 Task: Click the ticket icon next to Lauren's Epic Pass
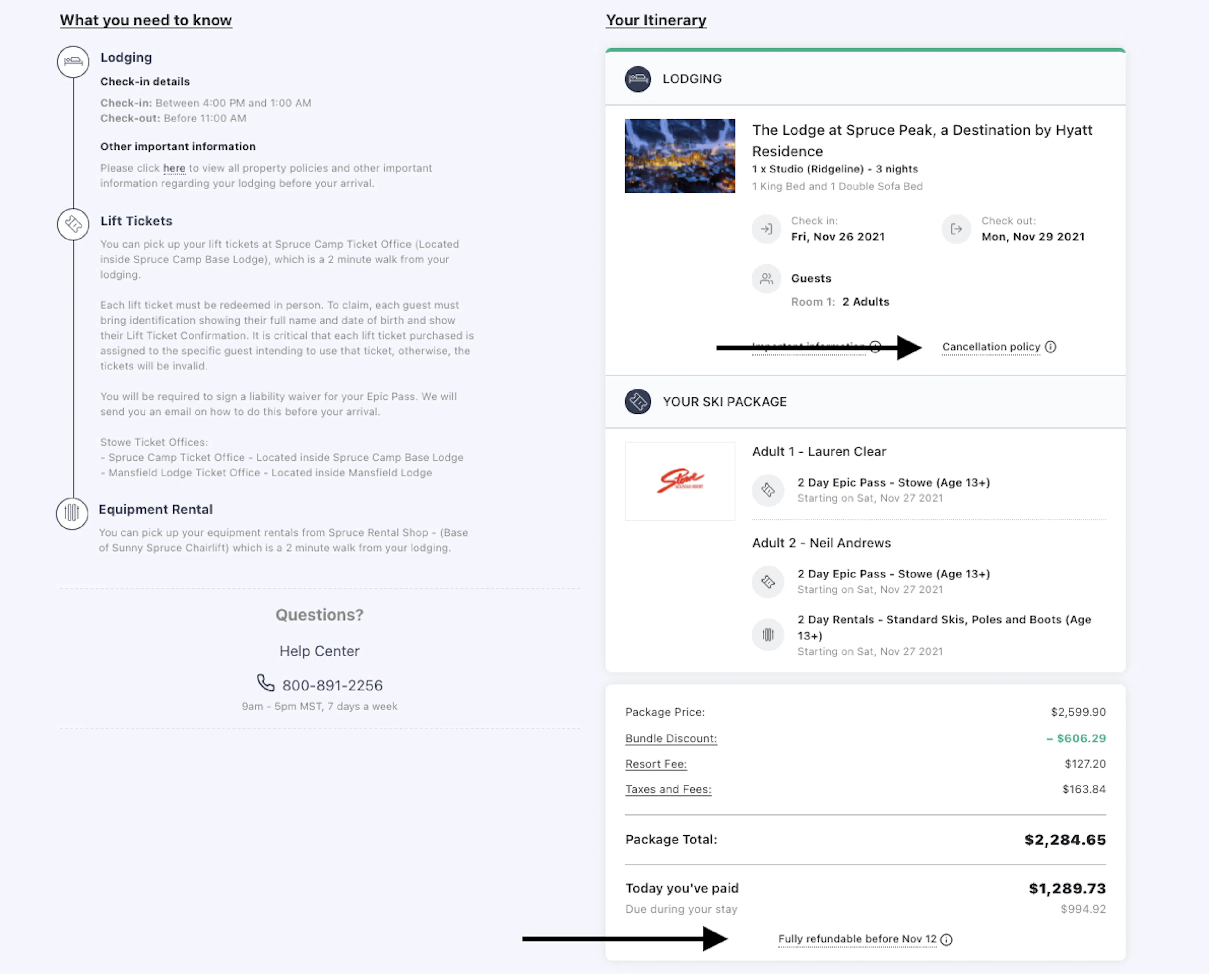pos(768,490)
